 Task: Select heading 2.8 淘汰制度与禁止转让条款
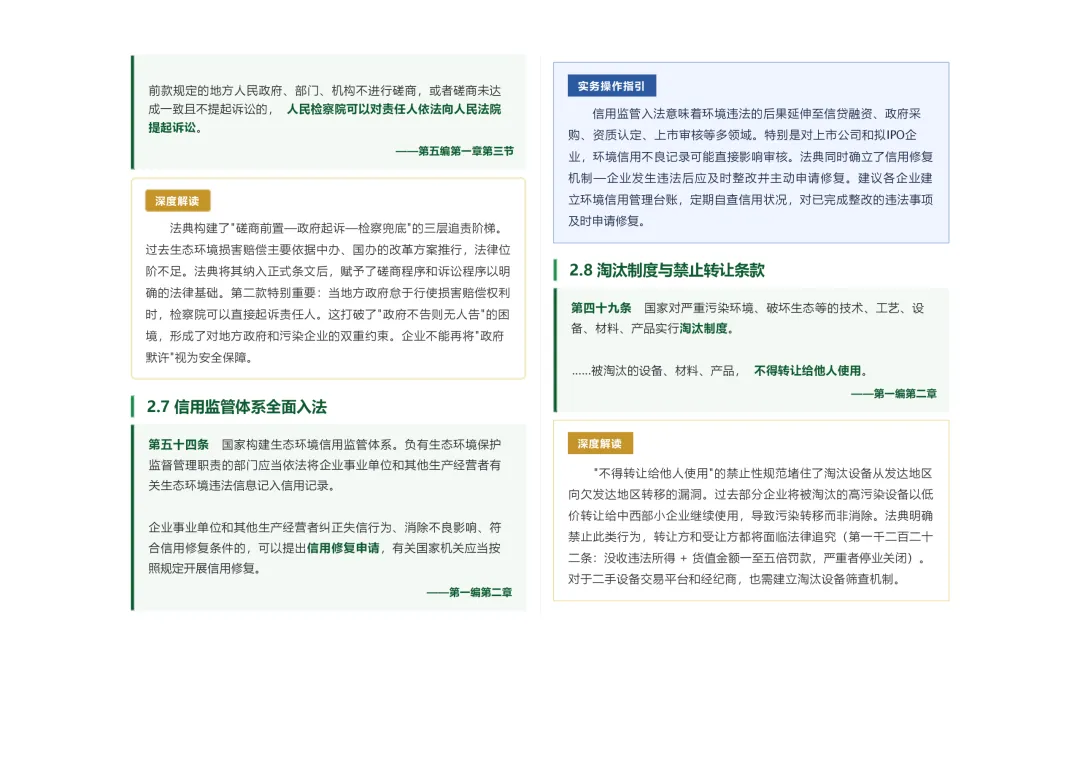(667, 270)
